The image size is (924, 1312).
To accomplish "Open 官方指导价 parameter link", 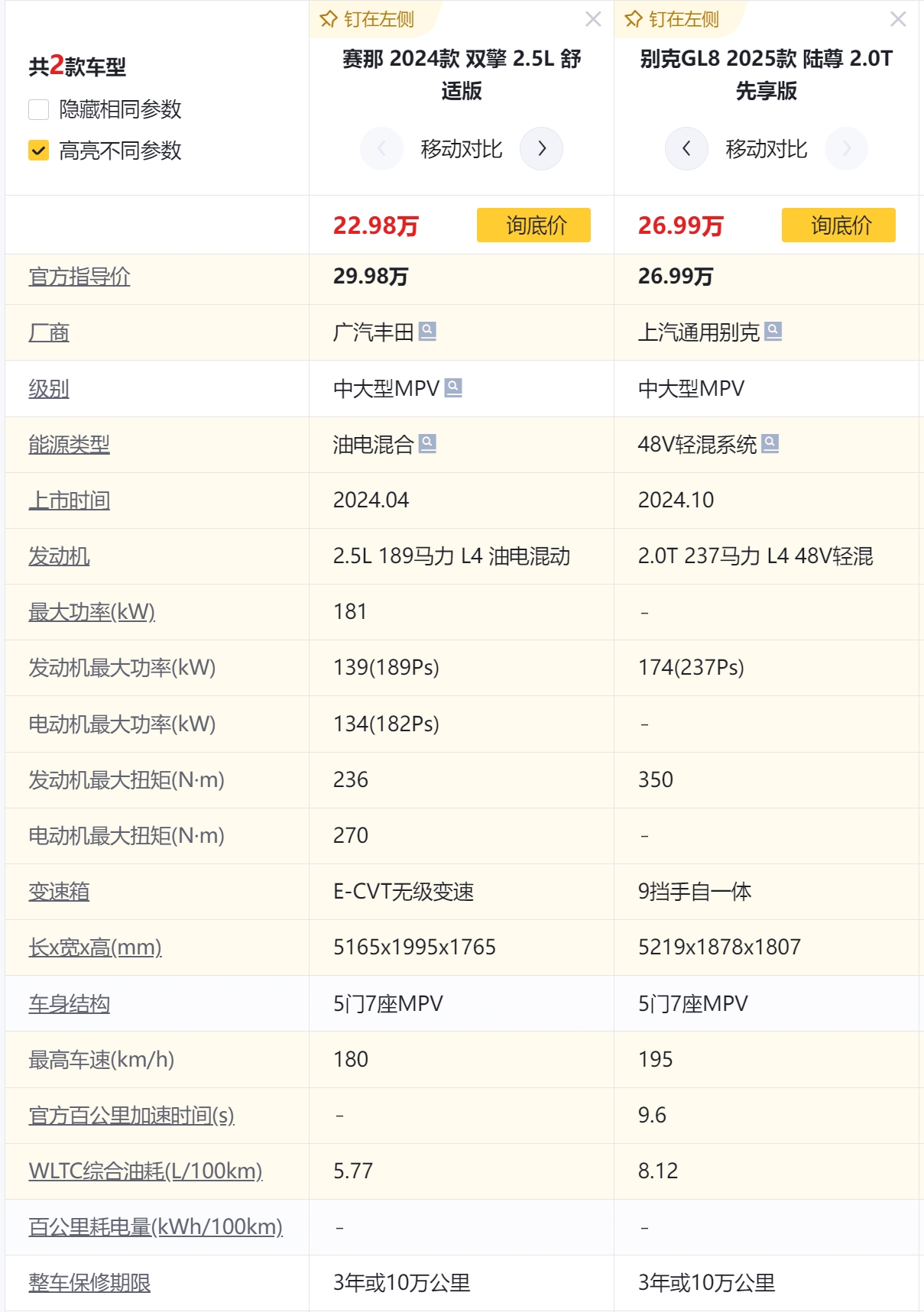I will (79, 277).
